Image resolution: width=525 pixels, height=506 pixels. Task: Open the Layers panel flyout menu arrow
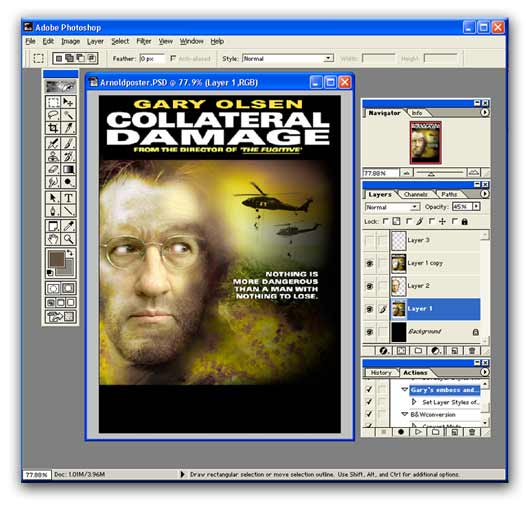[x=484, y=194]
